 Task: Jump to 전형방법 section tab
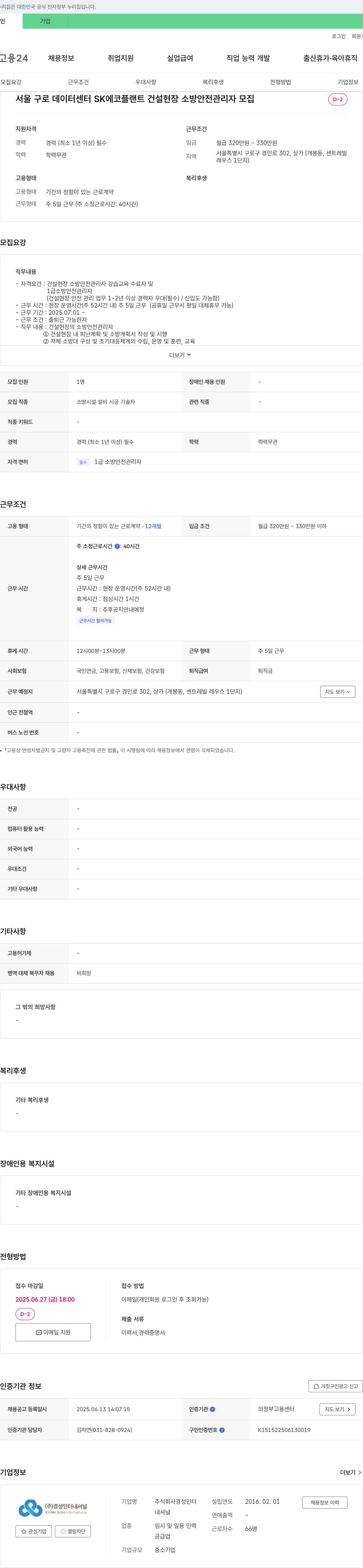pos(281,82)
